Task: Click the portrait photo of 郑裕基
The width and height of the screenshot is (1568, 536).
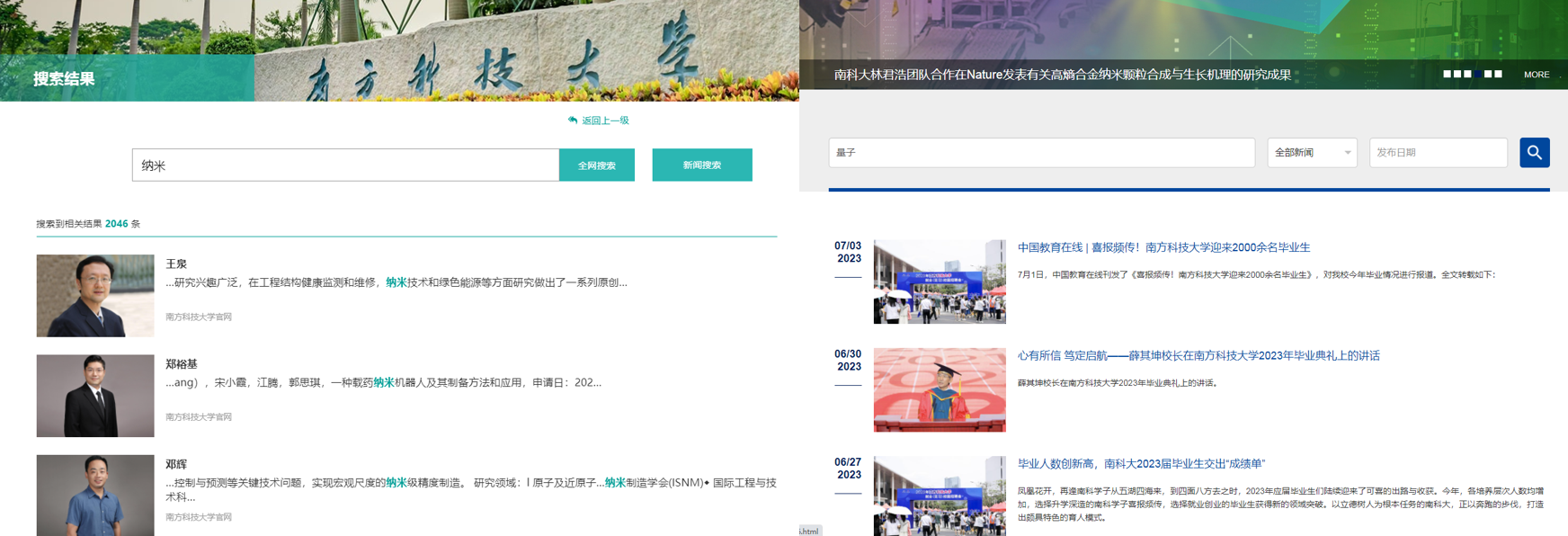Action: pos(95,396)
